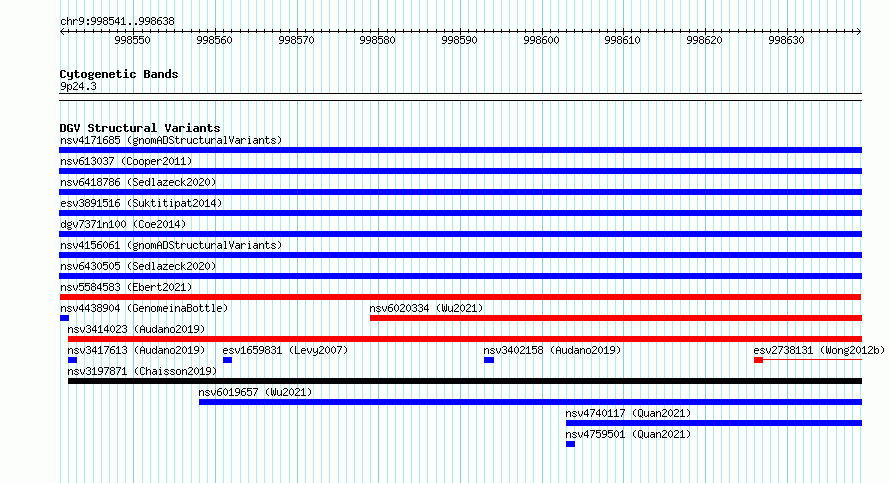Click ruler position 998610
The height and width of the screenshot is (483, 890).
pos(623,40)
